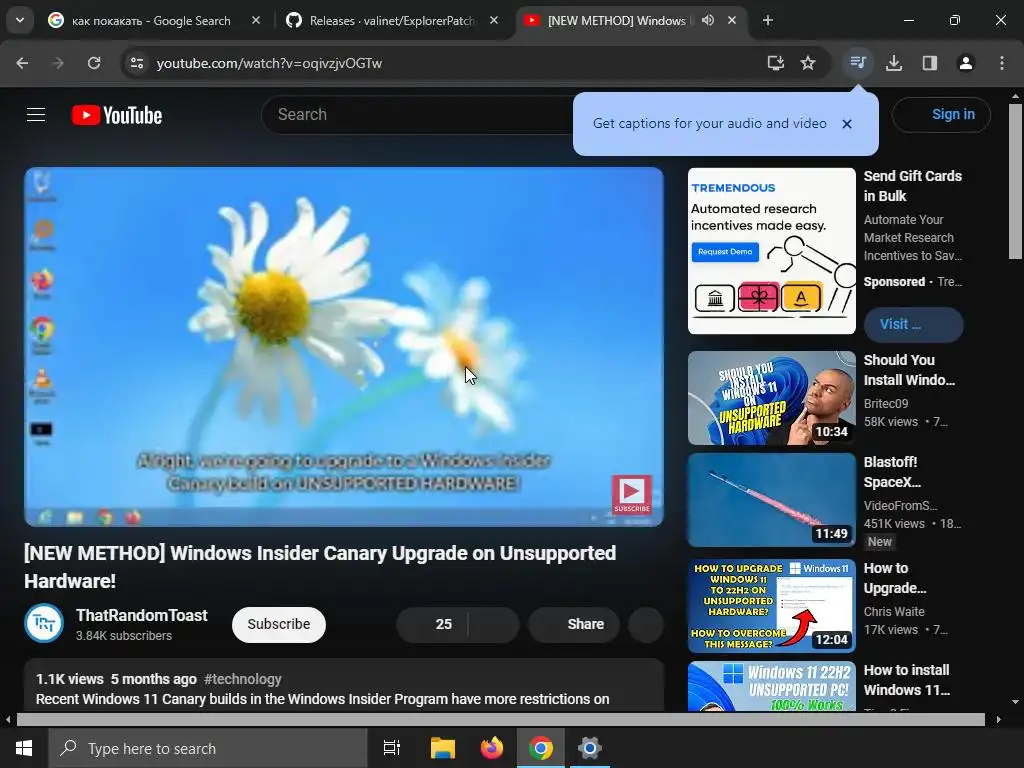Subscribe to ThatRandomToast

279,624
